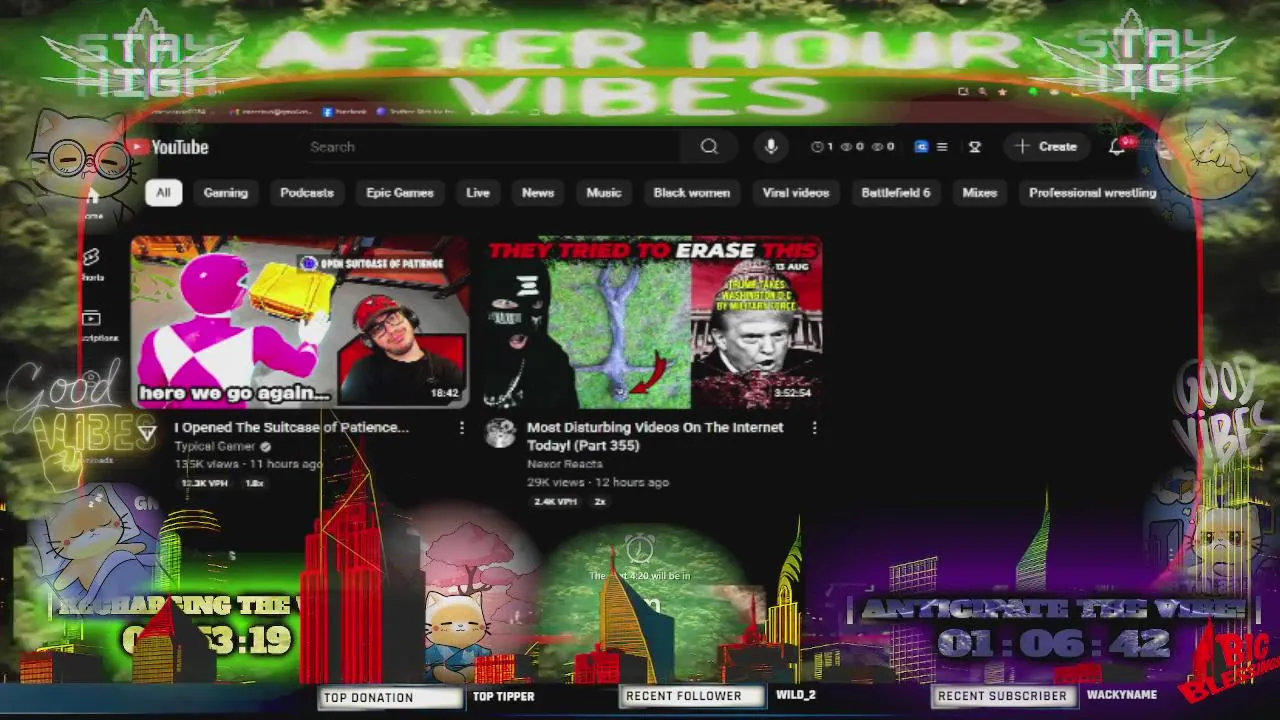Select the Black women filter chip
The image size is (1280, 720).
(x=692, y=193)
